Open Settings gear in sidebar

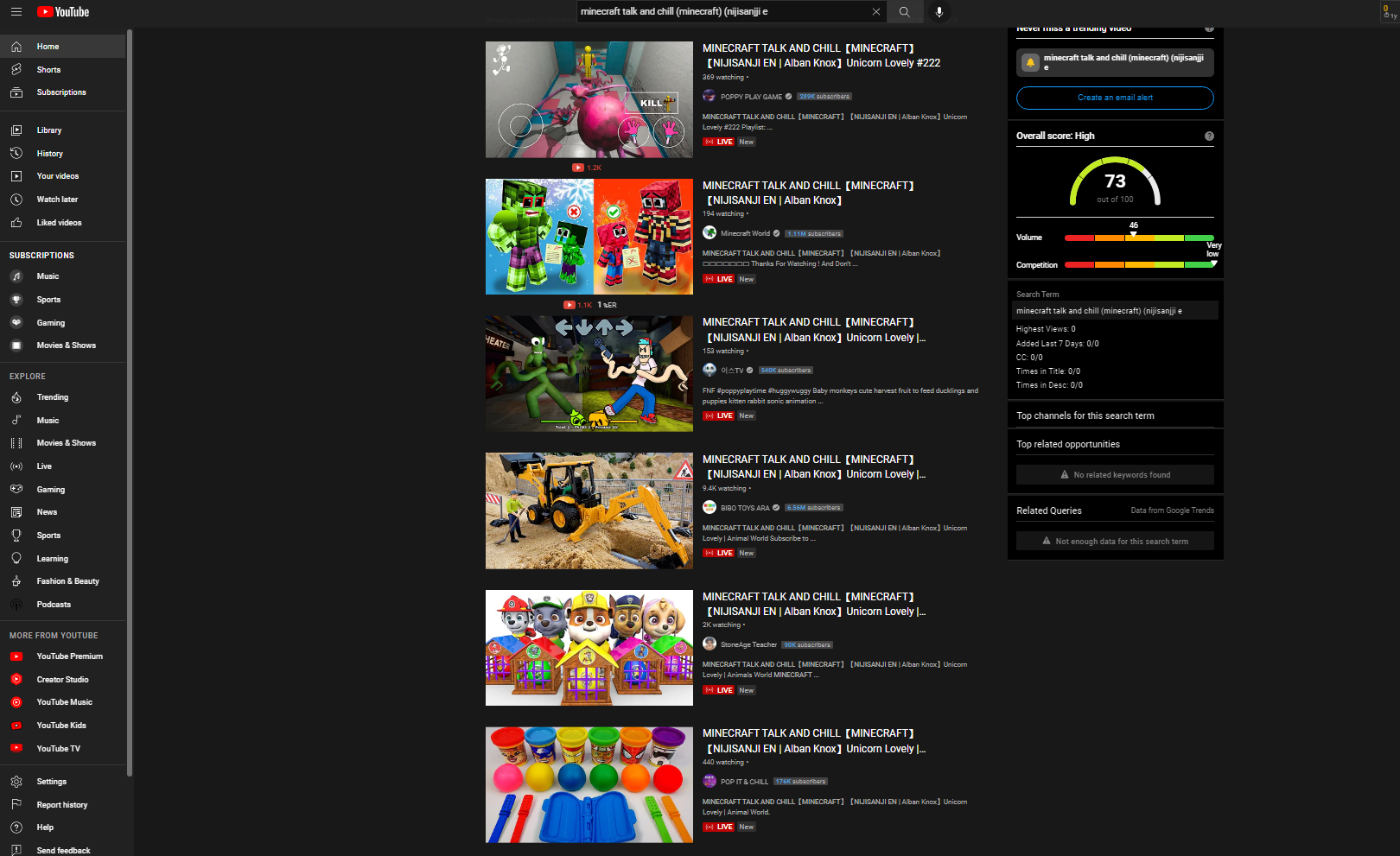[63, 782]
